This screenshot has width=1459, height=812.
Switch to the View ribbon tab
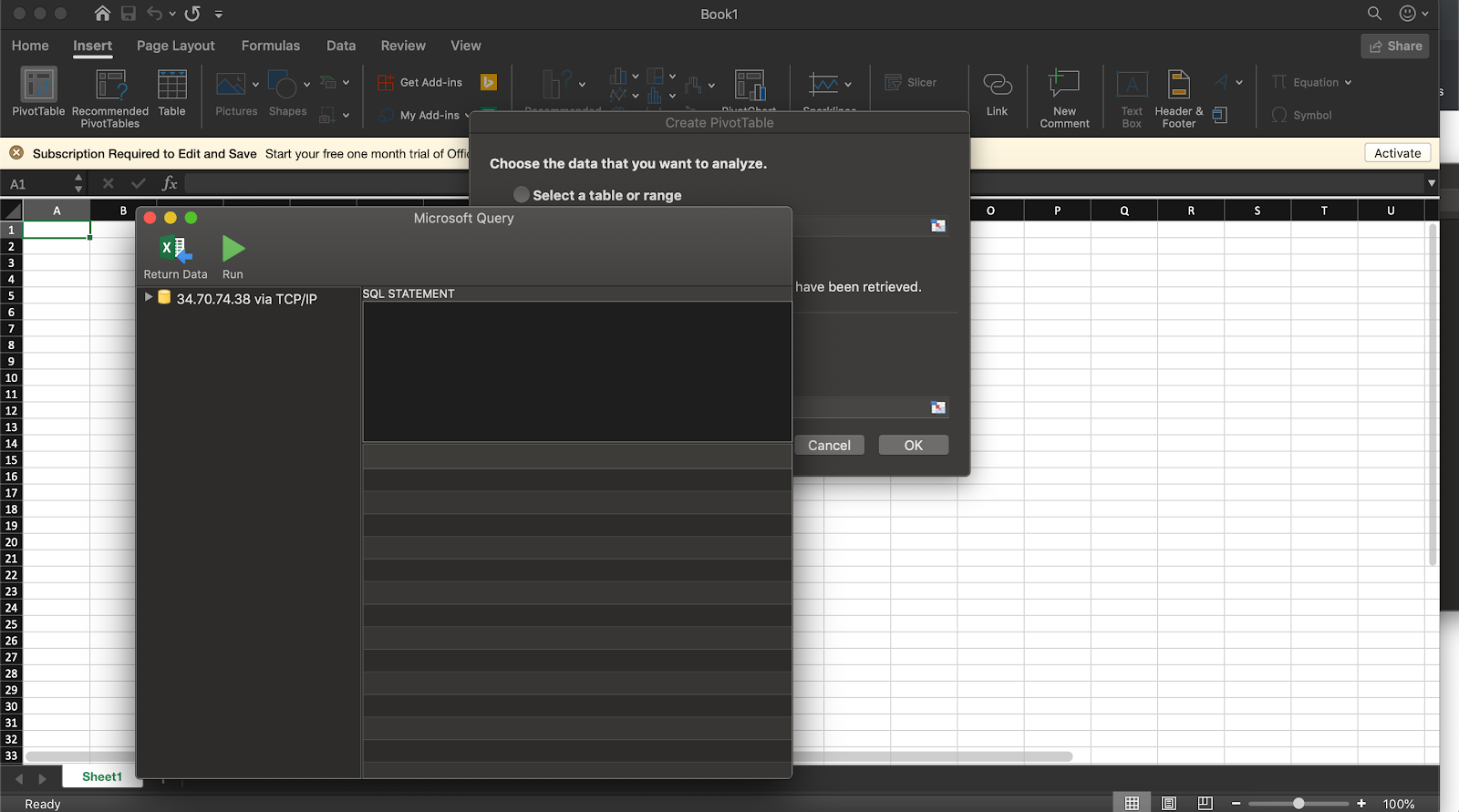(466, 46)
